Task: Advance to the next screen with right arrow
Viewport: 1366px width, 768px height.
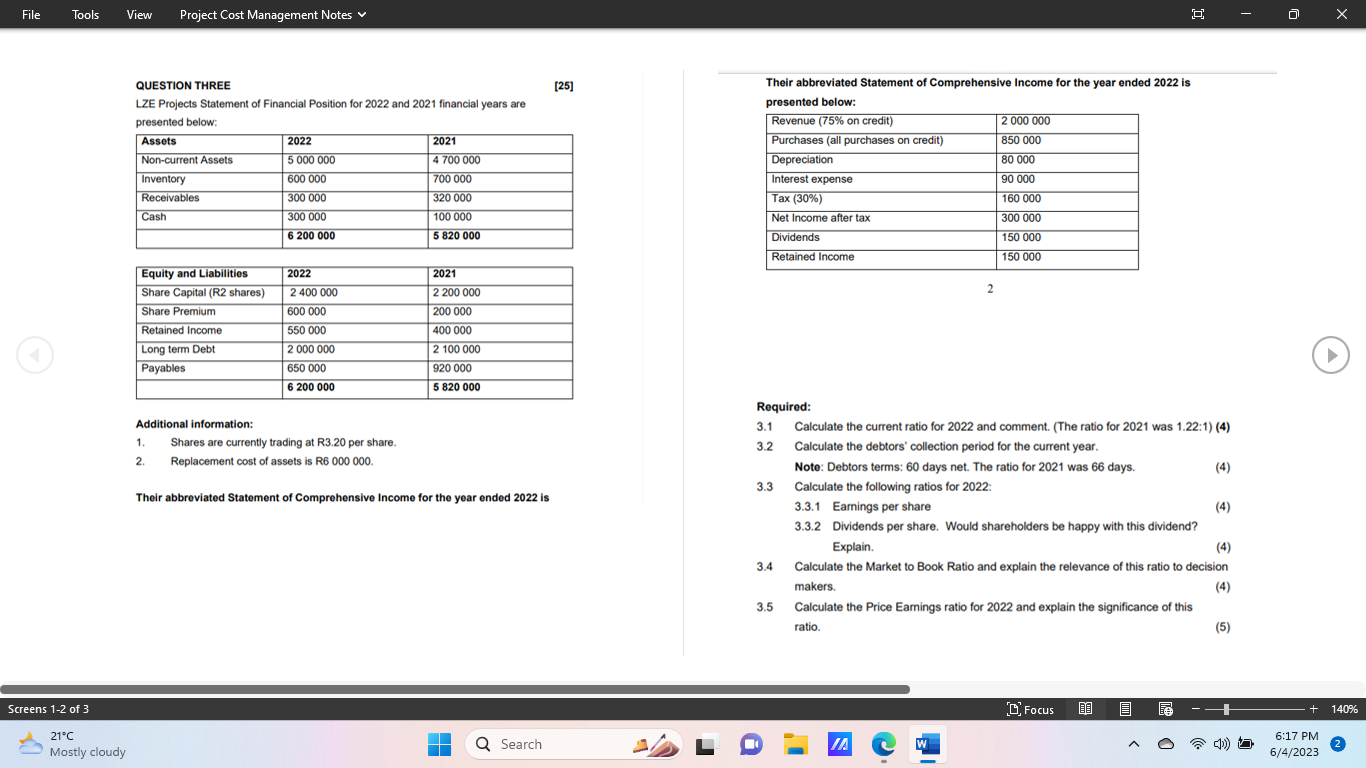Action: coord(1330,355)
